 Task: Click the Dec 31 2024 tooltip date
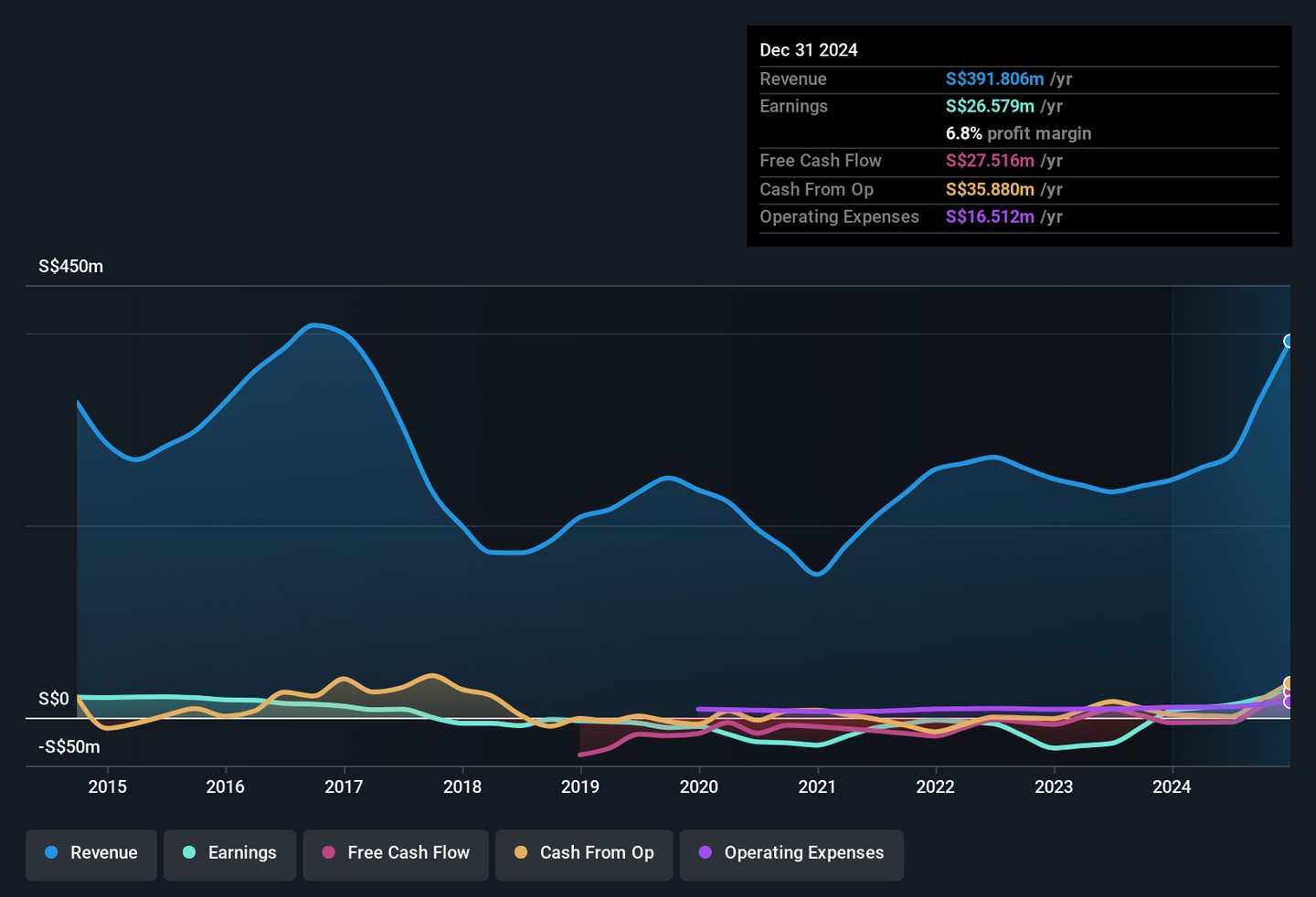[809, 50]
